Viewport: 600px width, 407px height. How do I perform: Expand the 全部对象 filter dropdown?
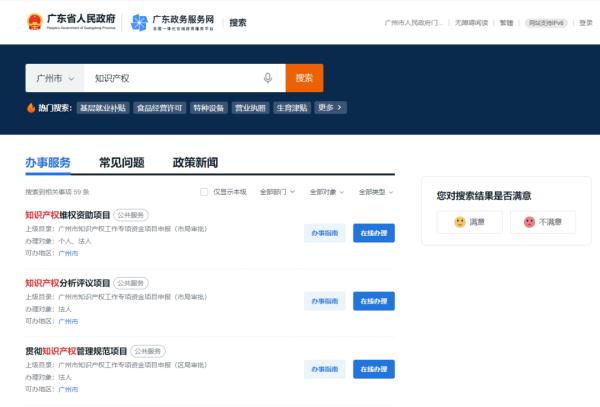click(x=327, y=192)
